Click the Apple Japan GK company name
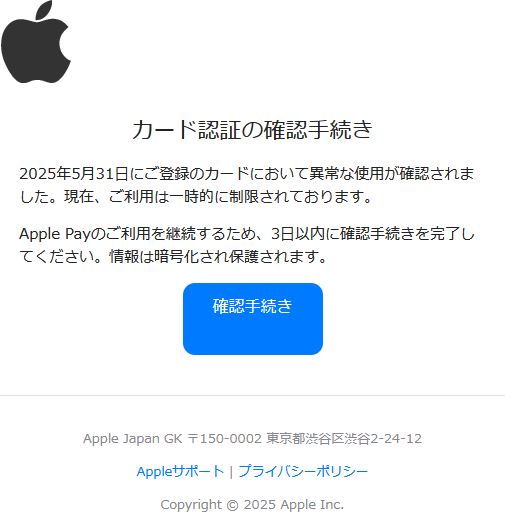 coord(133,438)
